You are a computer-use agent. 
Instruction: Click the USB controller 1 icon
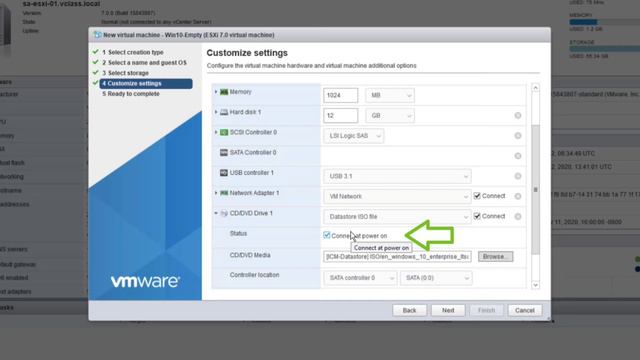click(224, 173)
